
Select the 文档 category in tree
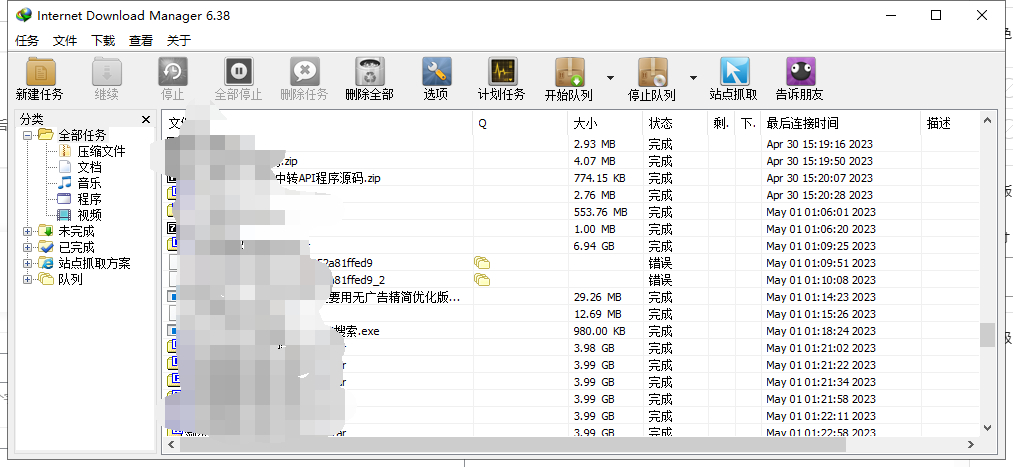[x=89, y=167]
